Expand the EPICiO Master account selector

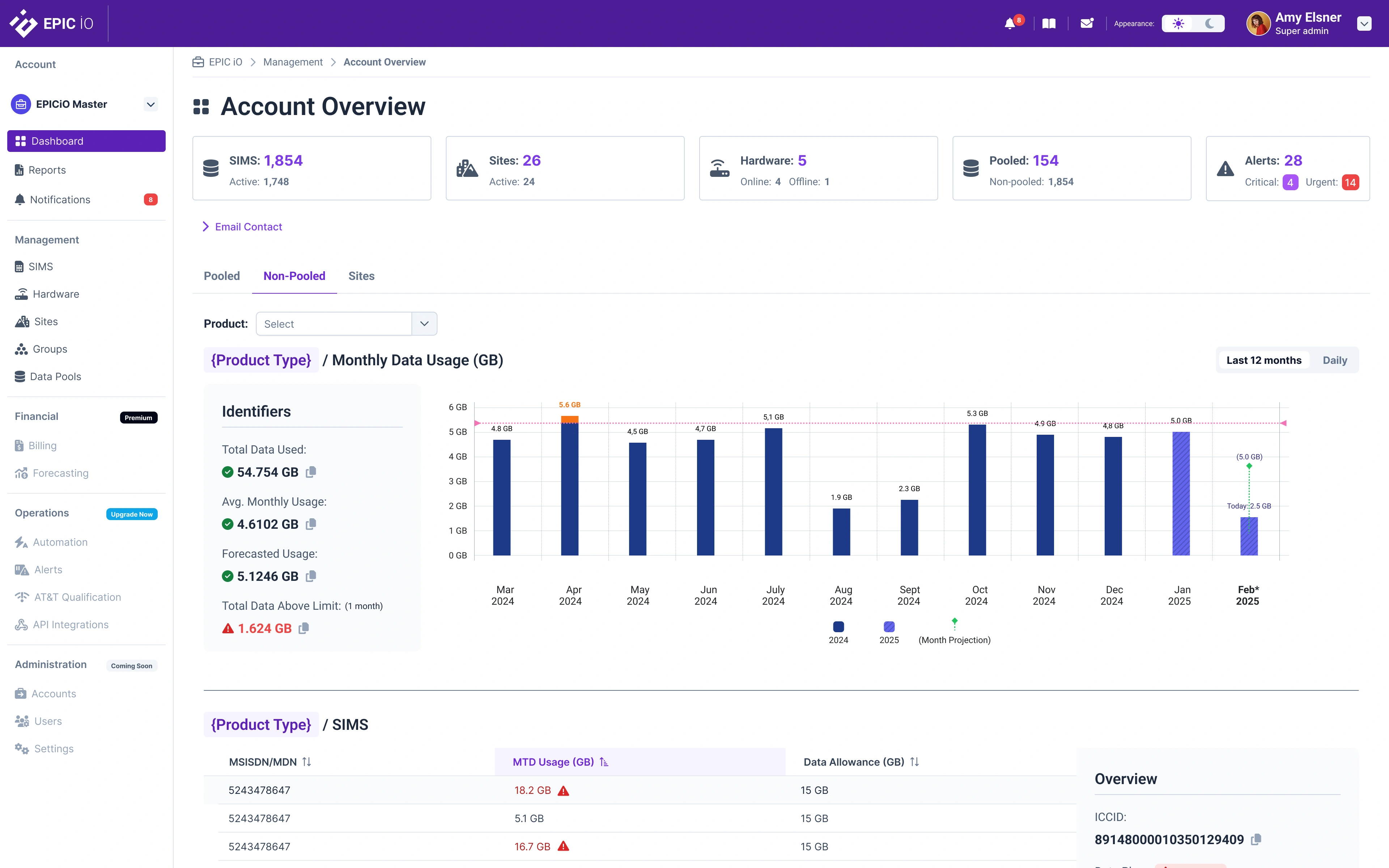[150, 104]
